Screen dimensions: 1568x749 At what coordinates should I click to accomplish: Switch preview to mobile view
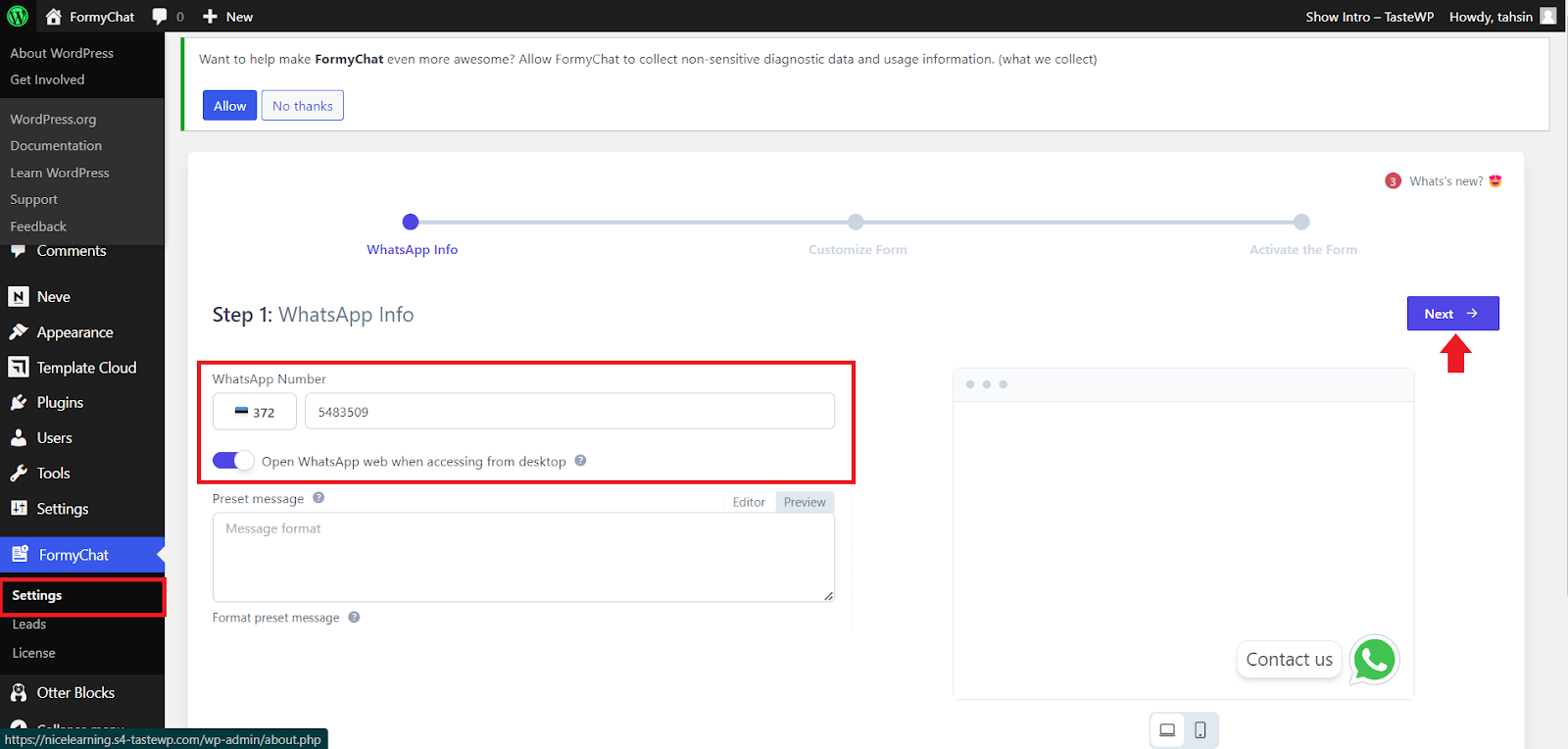pyautogui.click(x=1200, y=730)
